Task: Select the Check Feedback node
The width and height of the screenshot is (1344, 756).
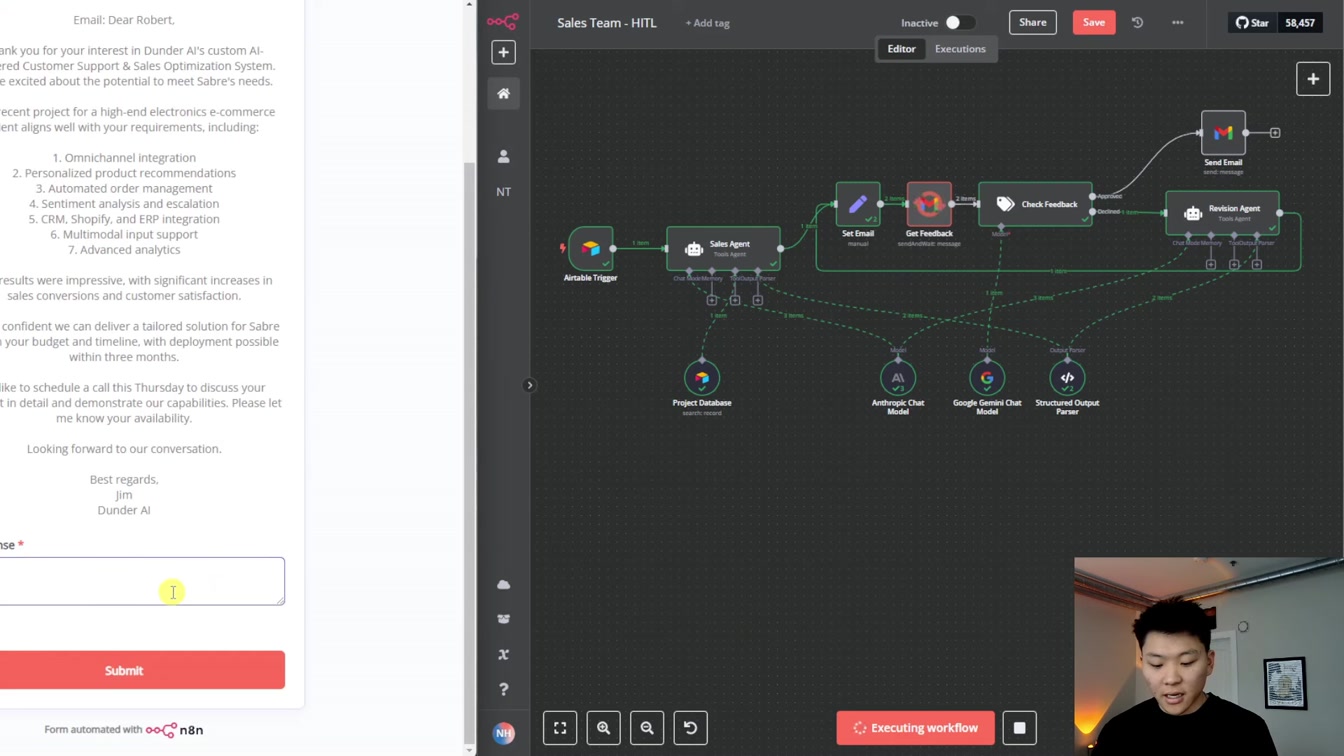Action: [1035, 204]
